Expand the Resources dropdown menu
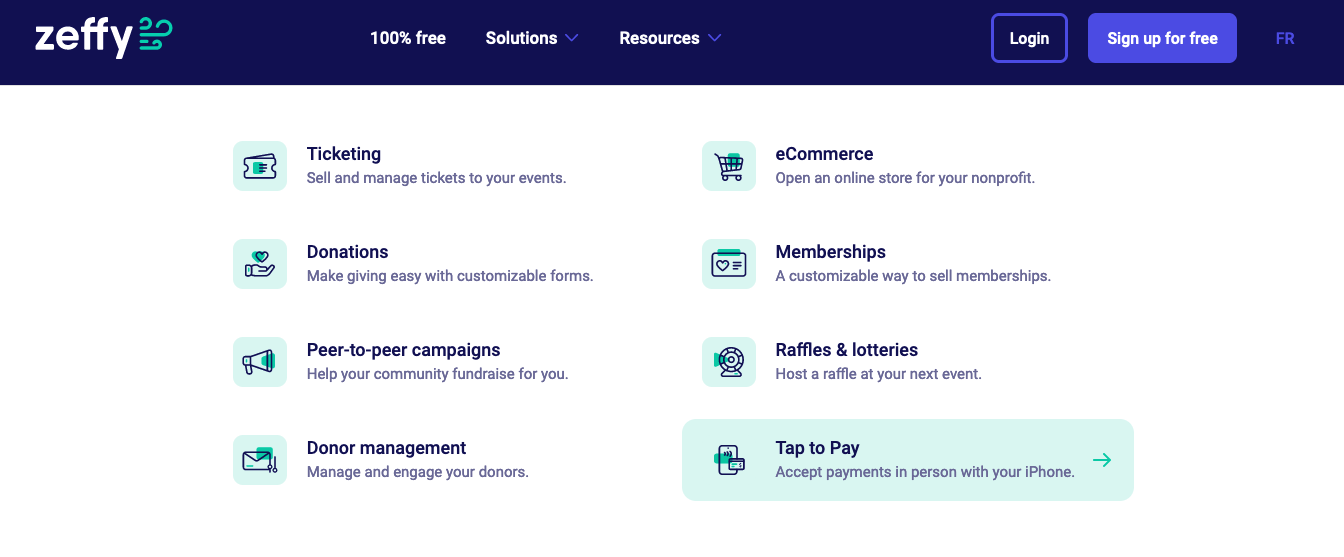The image size is (1344, 557). pos(670,38)
